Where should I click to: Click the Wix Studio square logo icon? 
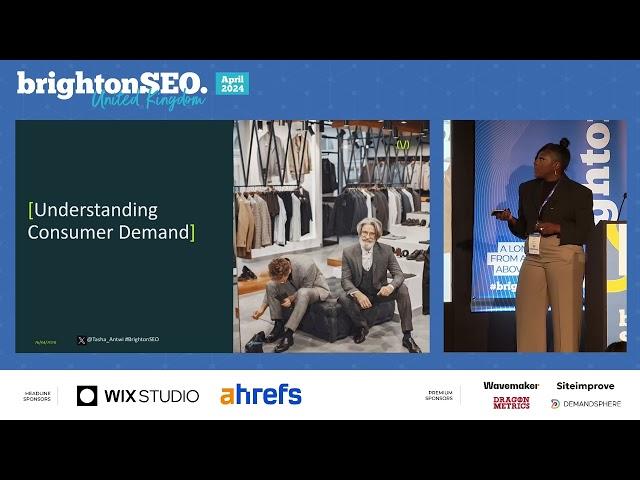87,395
